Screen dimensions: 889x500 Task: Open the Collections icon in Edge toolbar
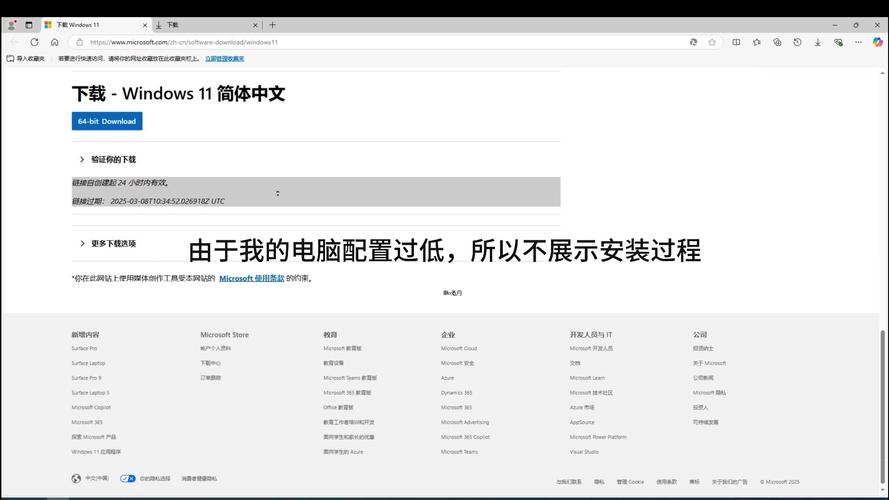point(777,42)
